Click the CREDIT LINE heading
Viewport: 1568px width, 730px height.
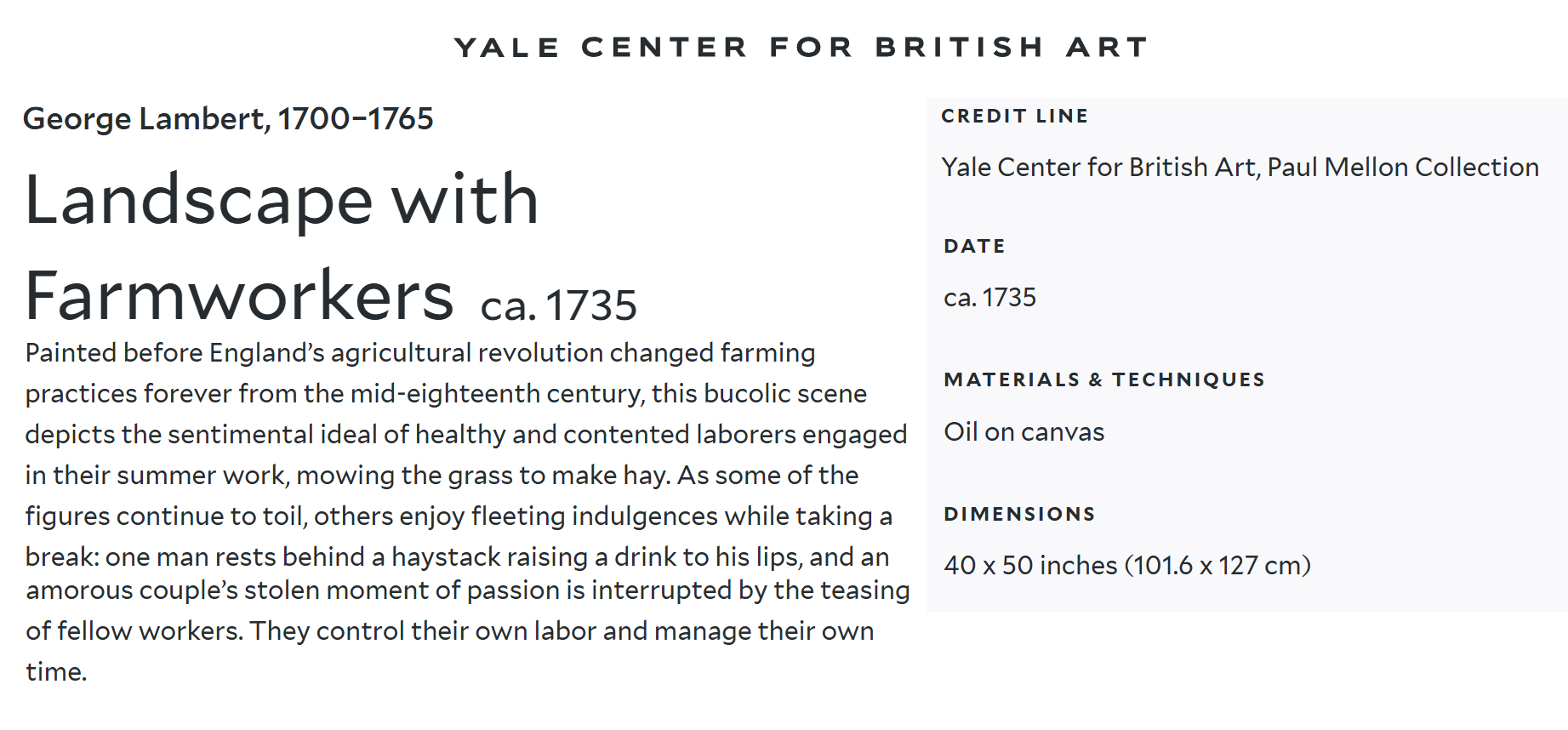(1014, 116)
